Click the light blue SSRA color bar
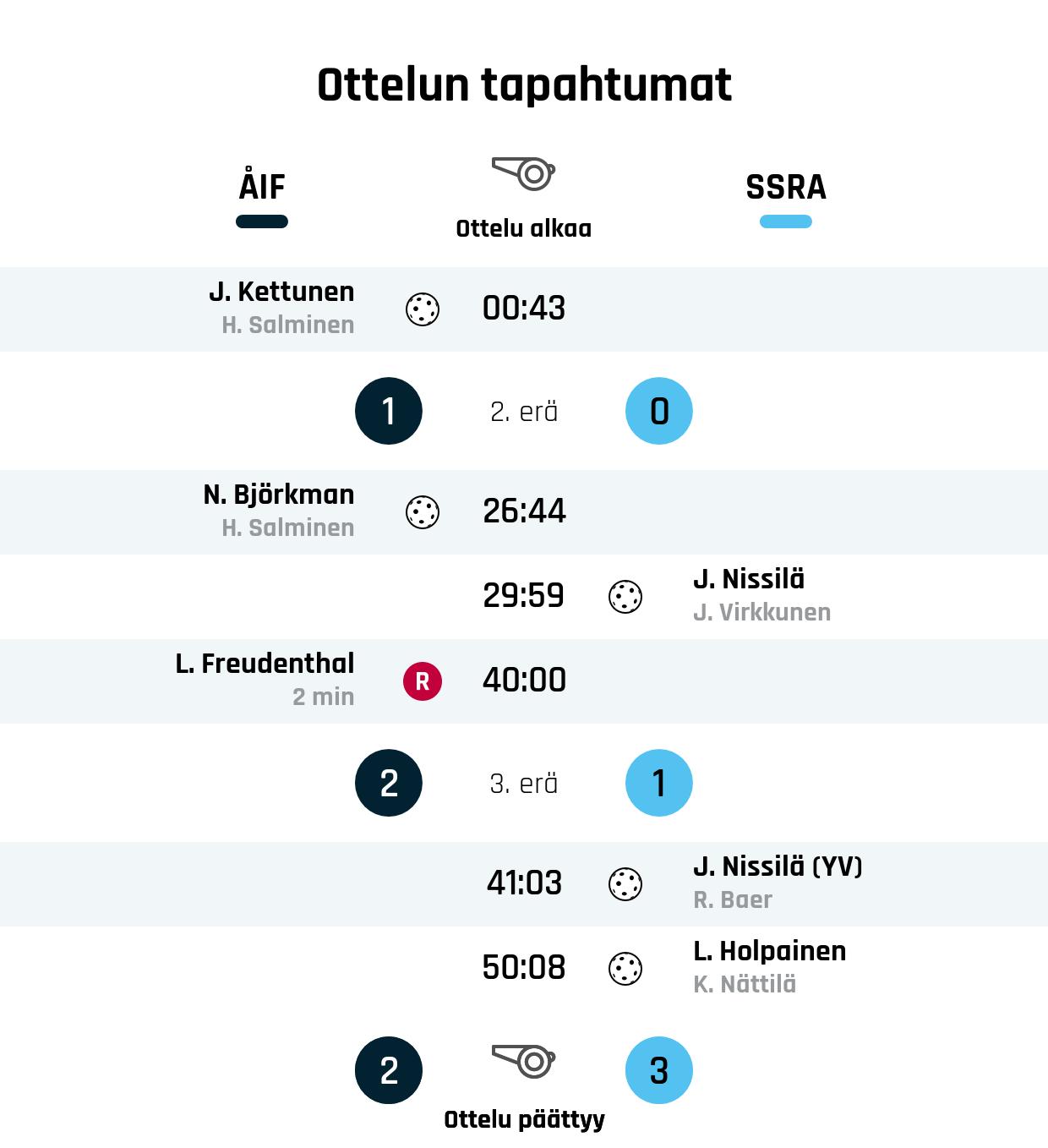The height and width of the screenshot is (1148, 1048). (785, 221)
